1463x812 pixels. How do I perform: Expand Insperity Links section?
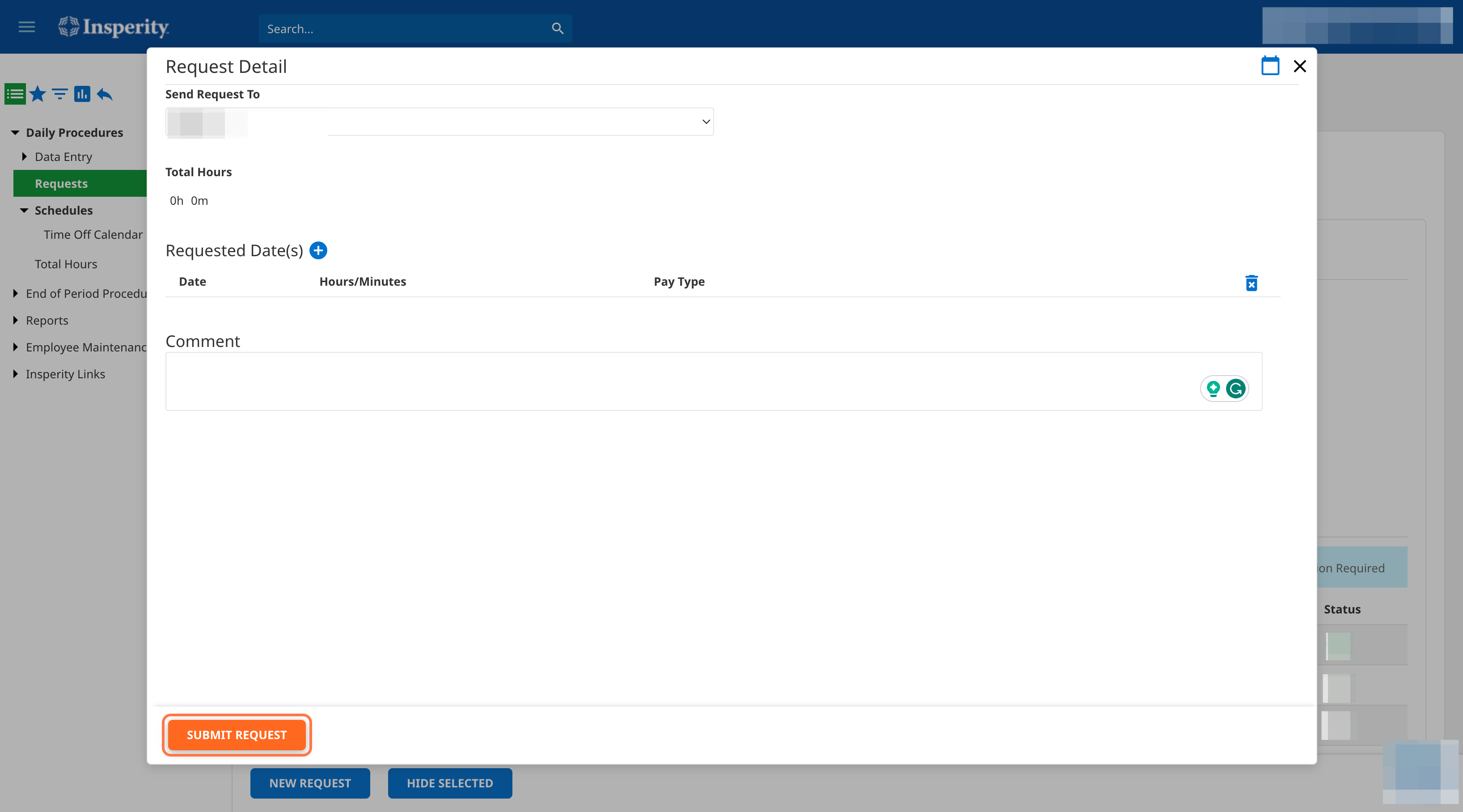coord(15,374)
